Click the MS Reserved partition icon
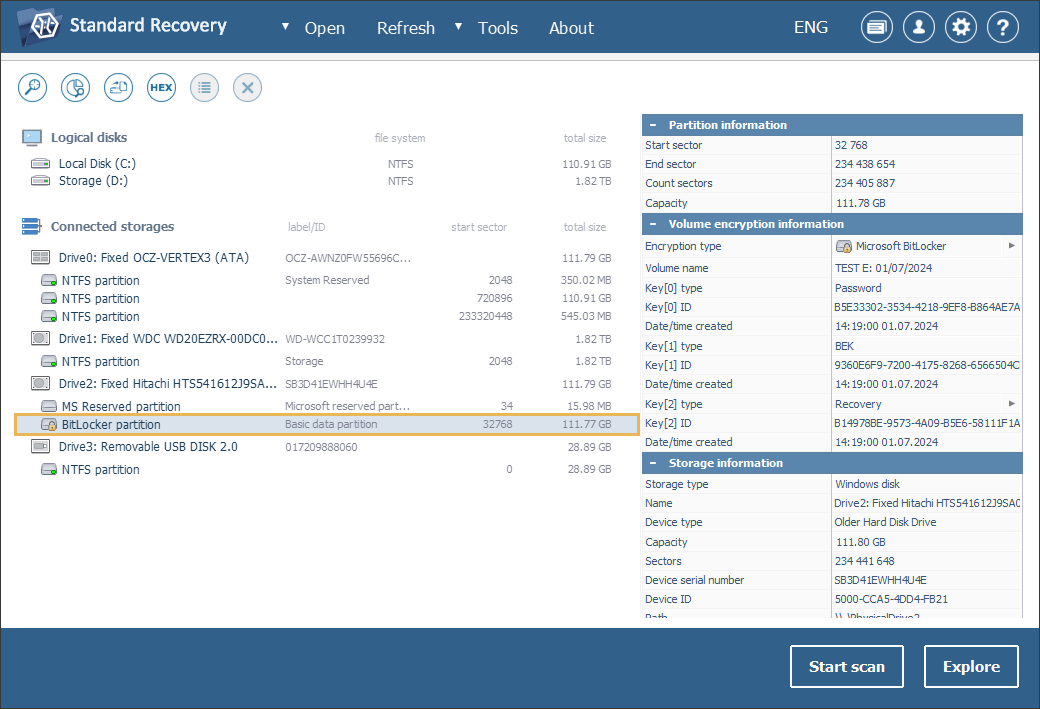The image size is (1040, 709). pos(49,406)
